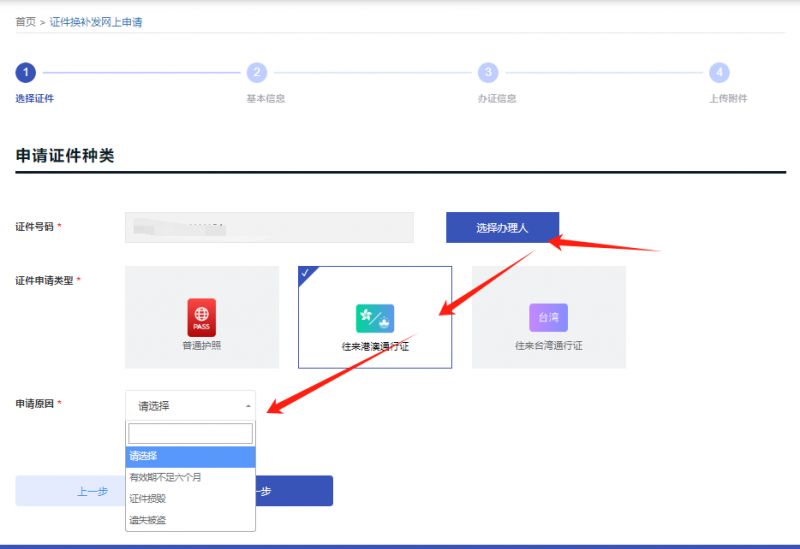Click step 1 circle 选择证件
This screenshot has width=800, height=549.
tap(26, 72)
